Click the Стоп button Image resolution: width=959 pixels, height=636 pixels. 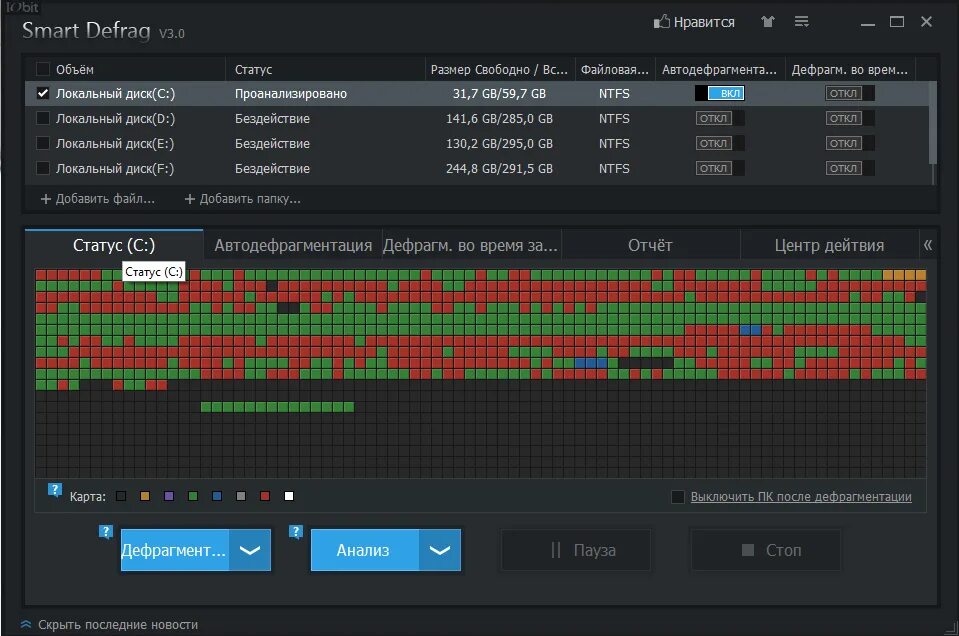[766, 550]
